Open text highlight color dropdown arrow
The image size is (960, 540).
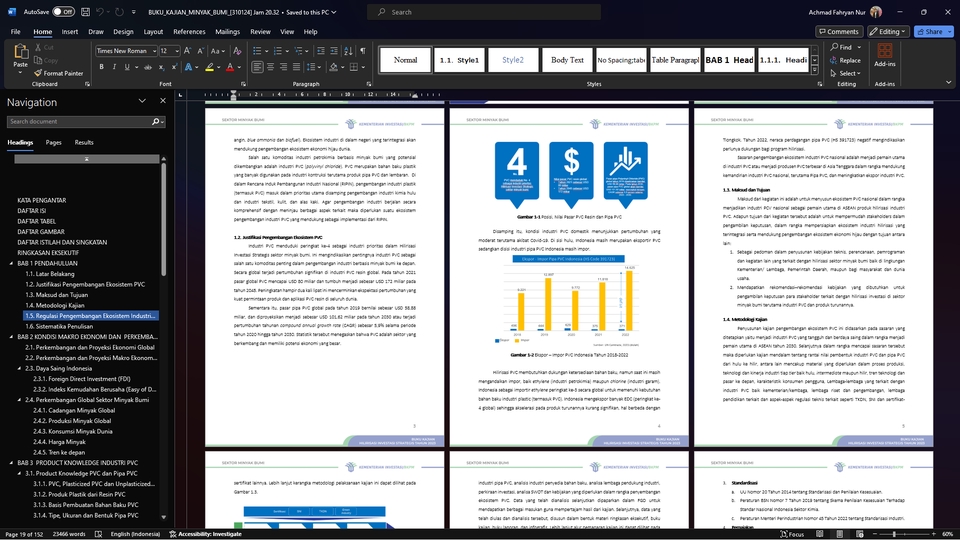coord(219,67)
